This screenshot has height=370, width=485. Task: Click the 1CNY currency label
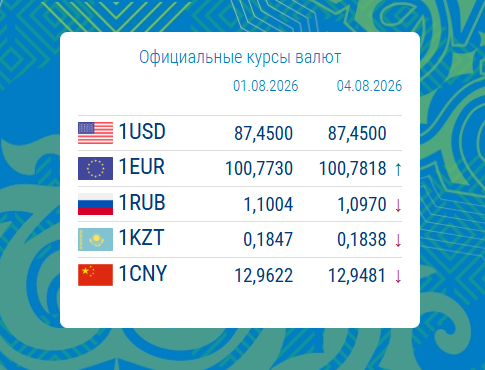click(143, 273)
